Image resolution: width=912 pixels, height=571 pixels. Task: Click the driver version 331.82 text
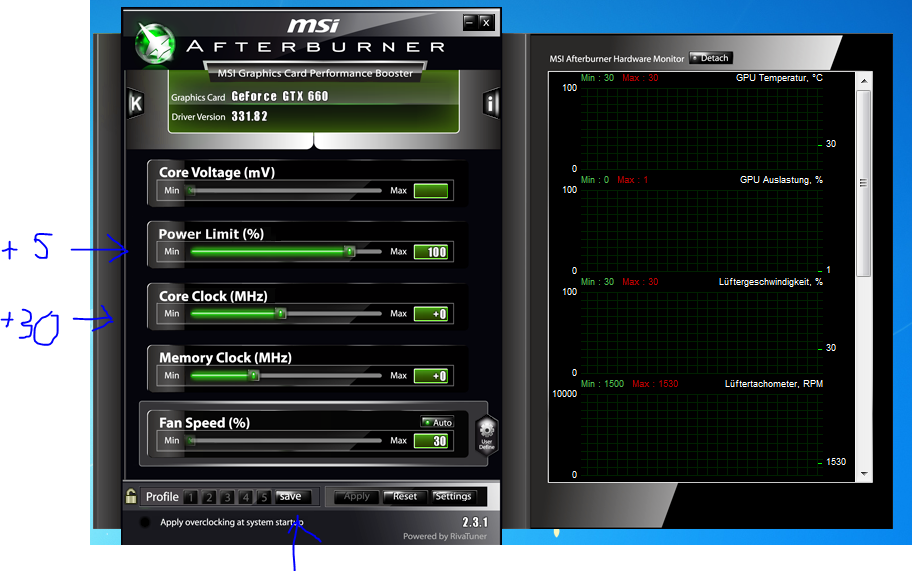[250, 116]
